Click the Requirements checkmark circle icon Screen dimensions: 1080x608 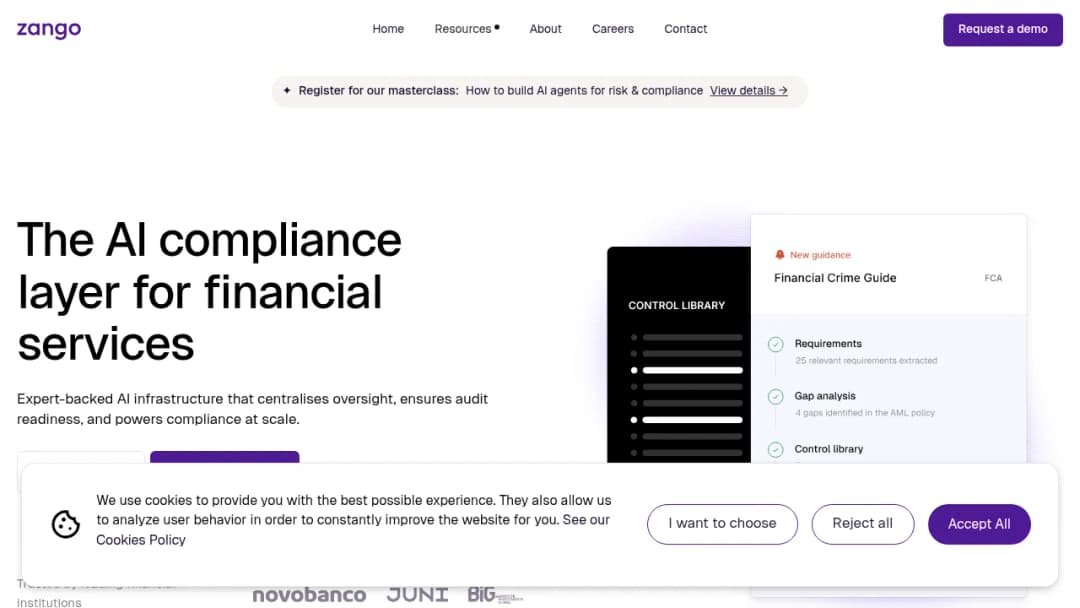coord(776,344)
